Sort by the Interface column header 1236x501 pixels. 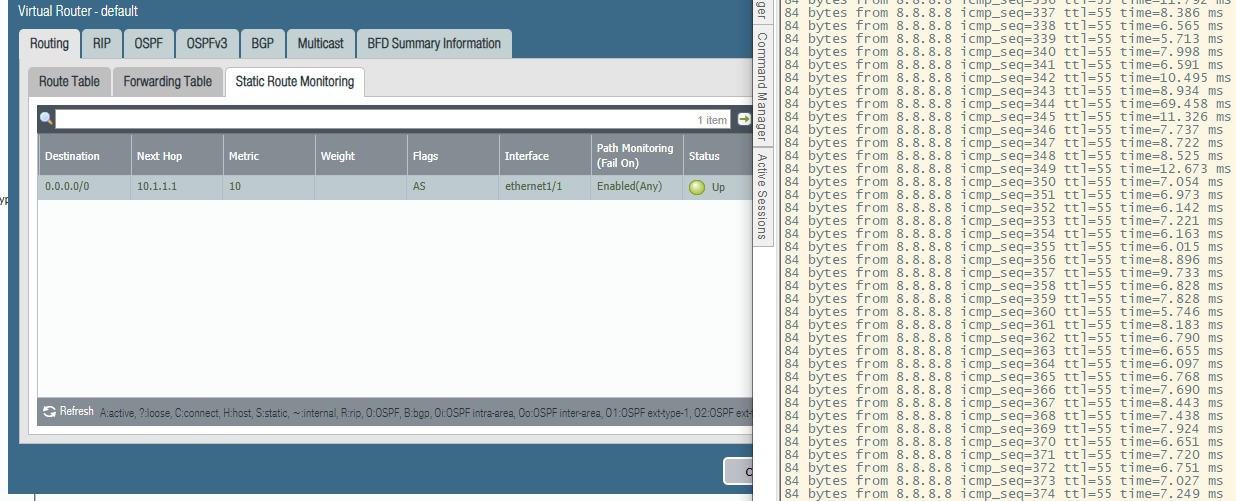pyautogui.click(x=544, y=156)
